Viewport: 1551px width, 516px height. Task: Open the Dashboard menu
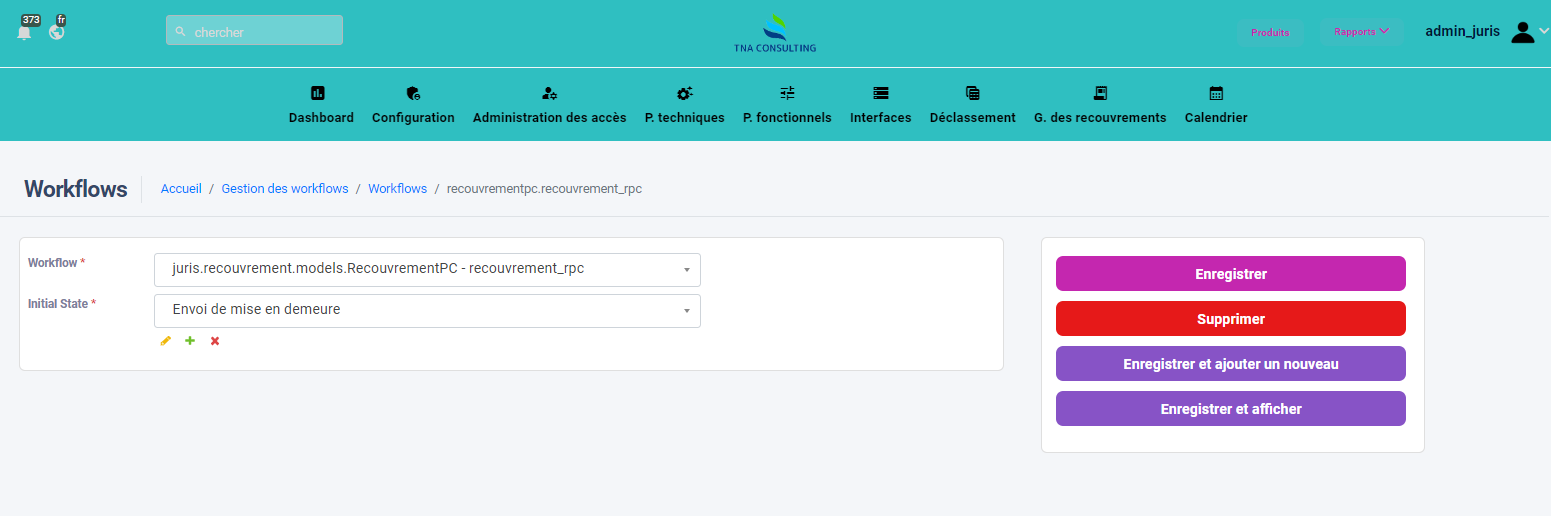coord(321,105)
